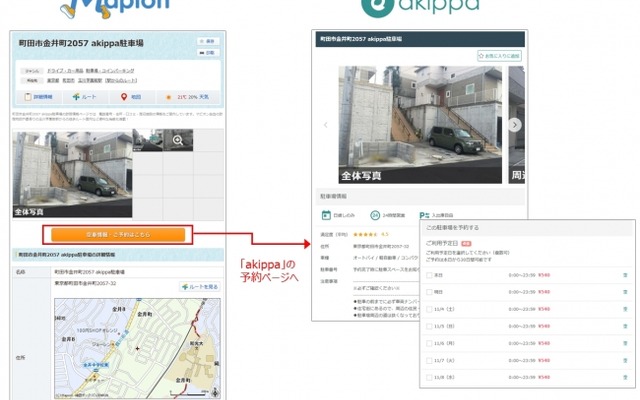Open the 地図 tab with the red pin
Viewport: 640px width, 400px height.
(131, 97)
